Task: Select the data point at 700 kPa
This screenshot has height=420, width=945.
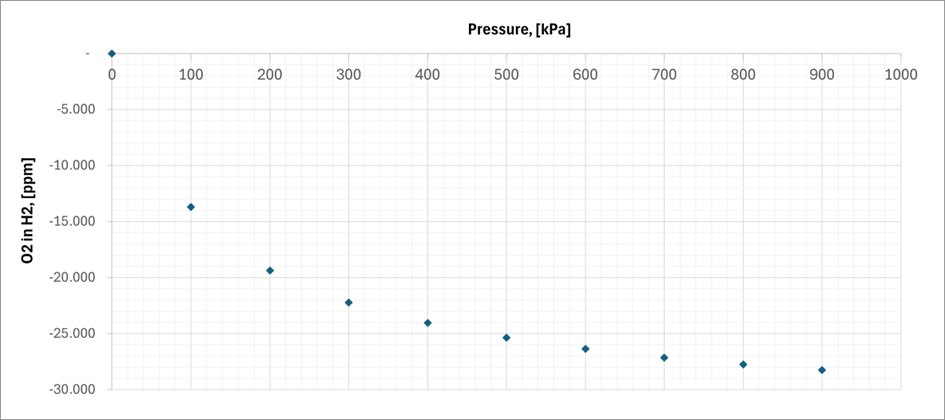Action: 664,358
